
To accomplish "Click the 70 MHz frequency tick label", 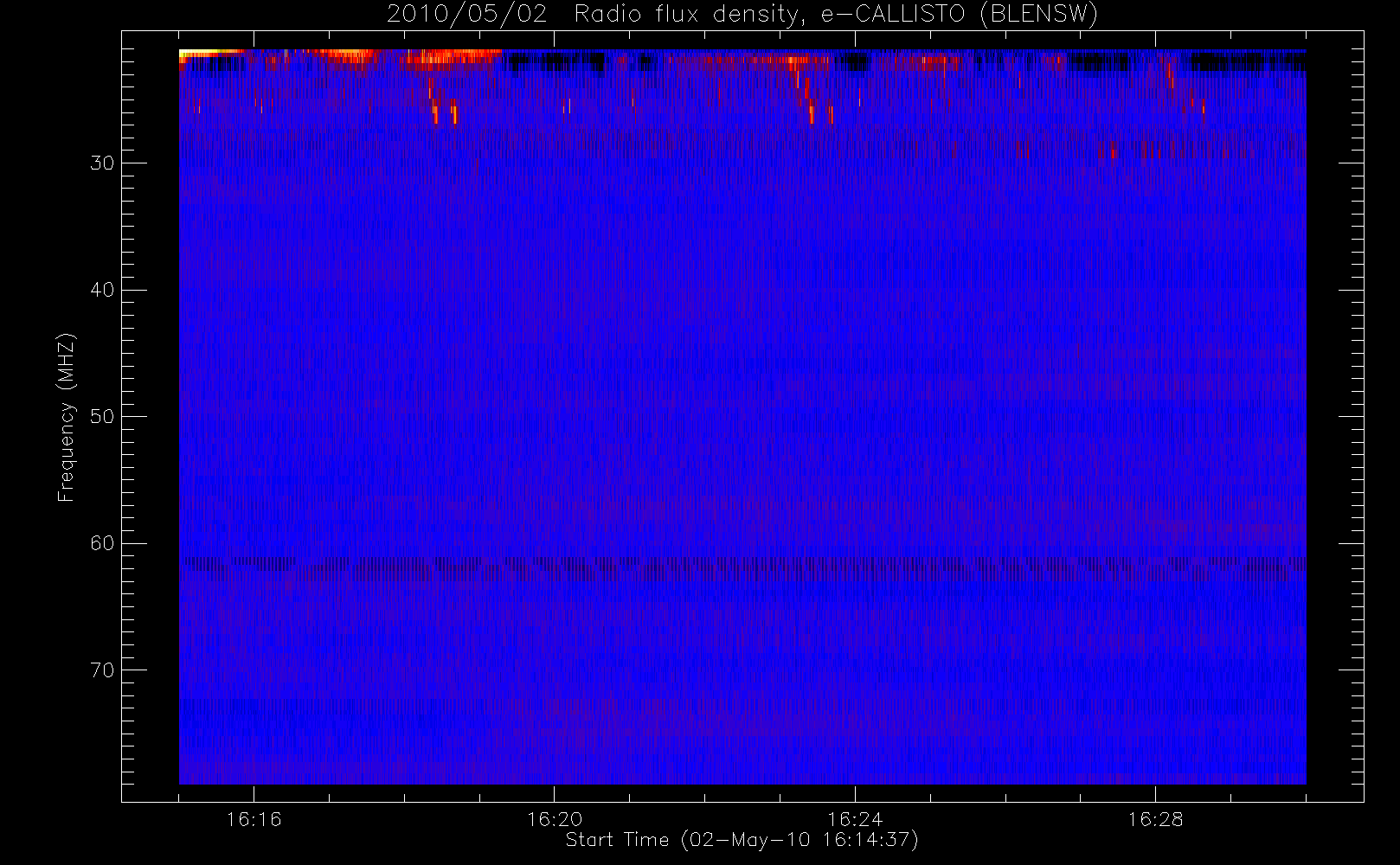I will pyautogui.click(x=102, y=670).
